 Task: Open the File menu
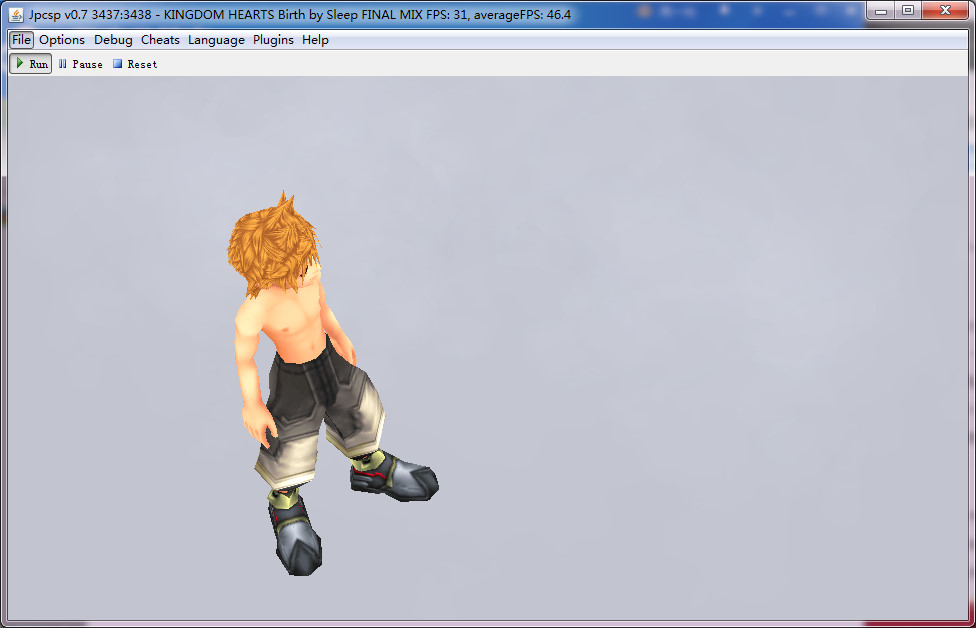coord(21,40)
